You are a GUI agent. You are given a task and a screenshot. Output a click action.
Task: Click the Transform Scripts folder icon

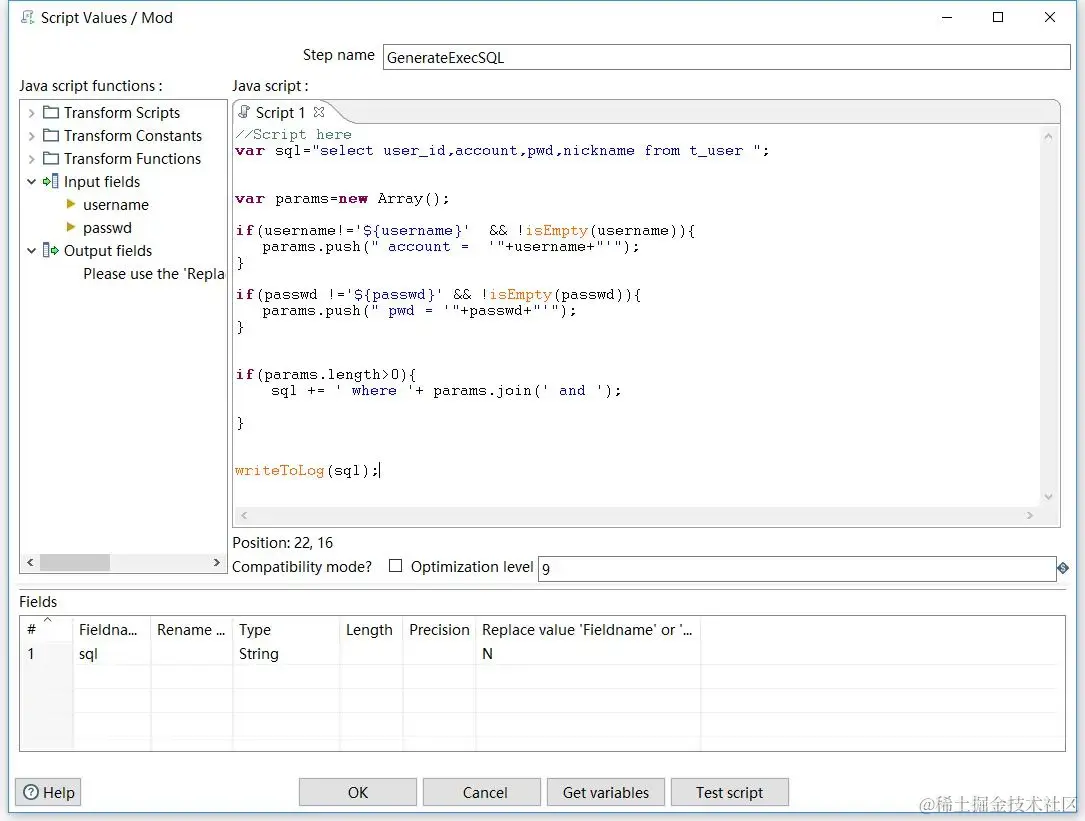[51, 112]
